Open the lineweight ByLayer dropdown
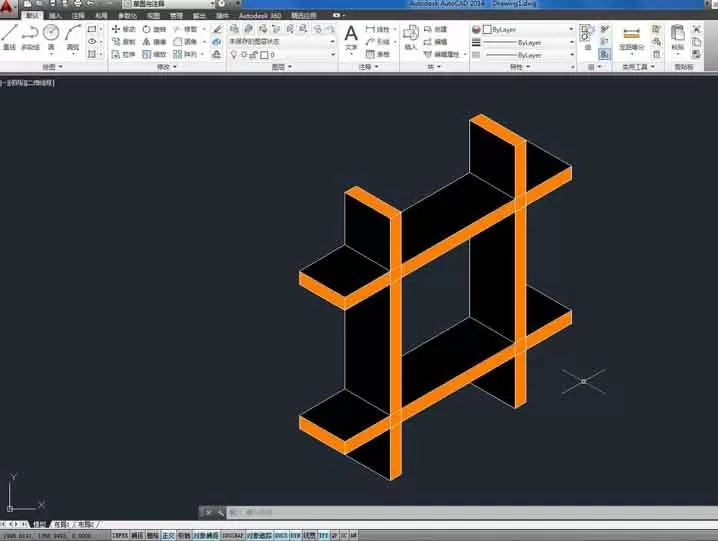The width and height of the screenshot is (718, 541). coord(528,42)
